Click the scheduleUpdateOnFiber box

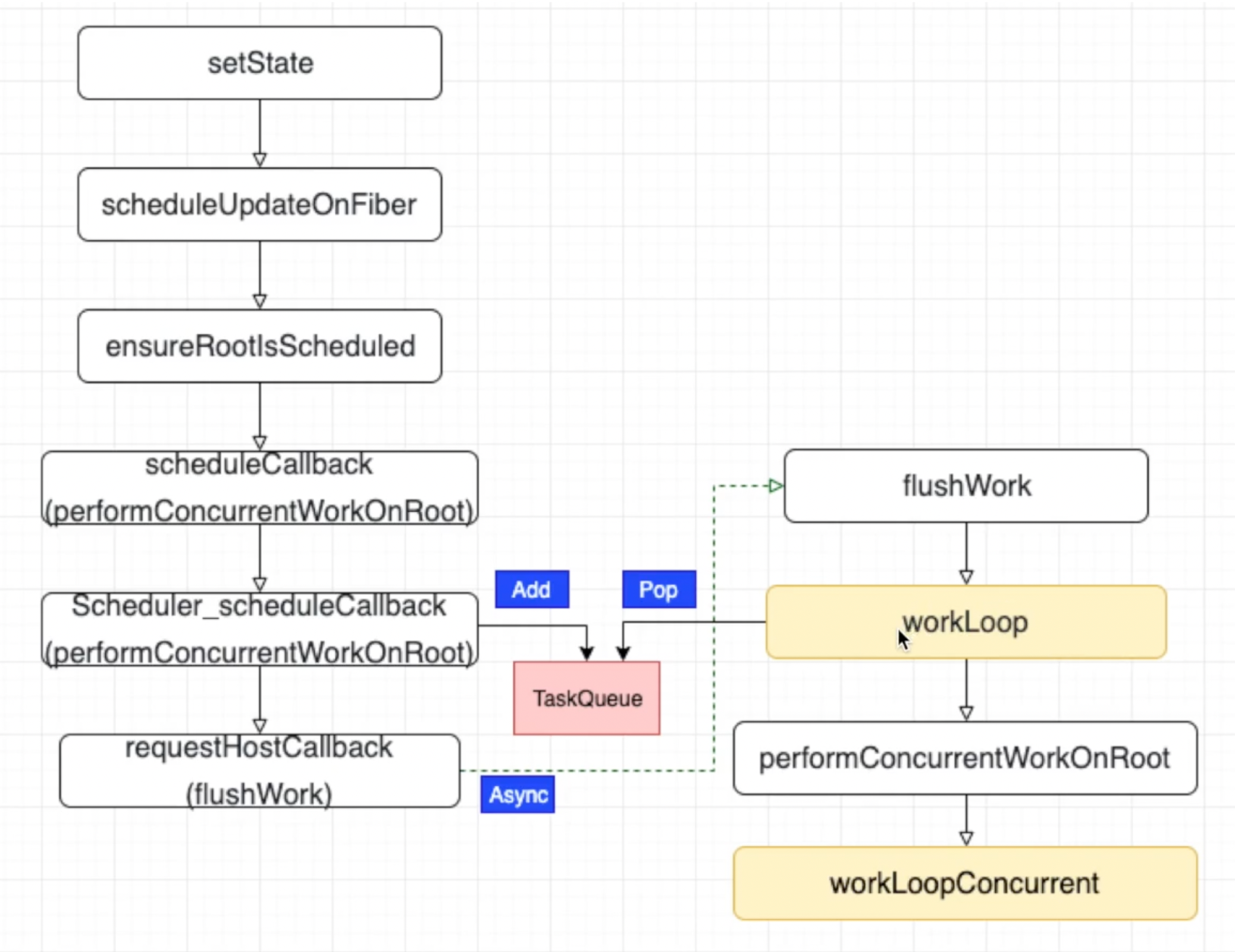[259, 204]
